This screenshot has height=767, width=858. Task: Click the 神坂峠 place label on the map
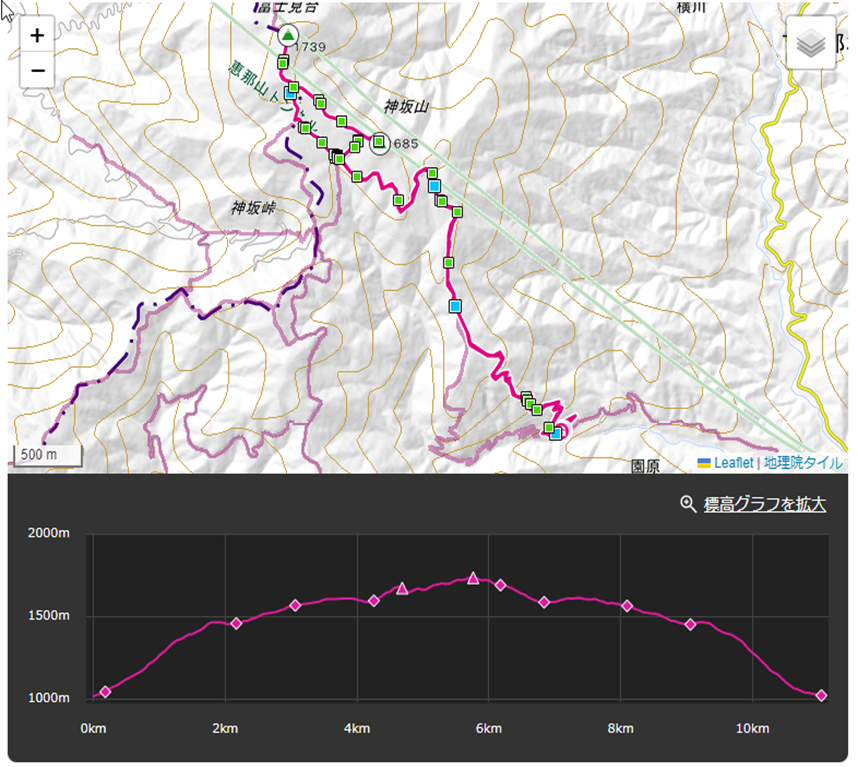click(252, 208)
